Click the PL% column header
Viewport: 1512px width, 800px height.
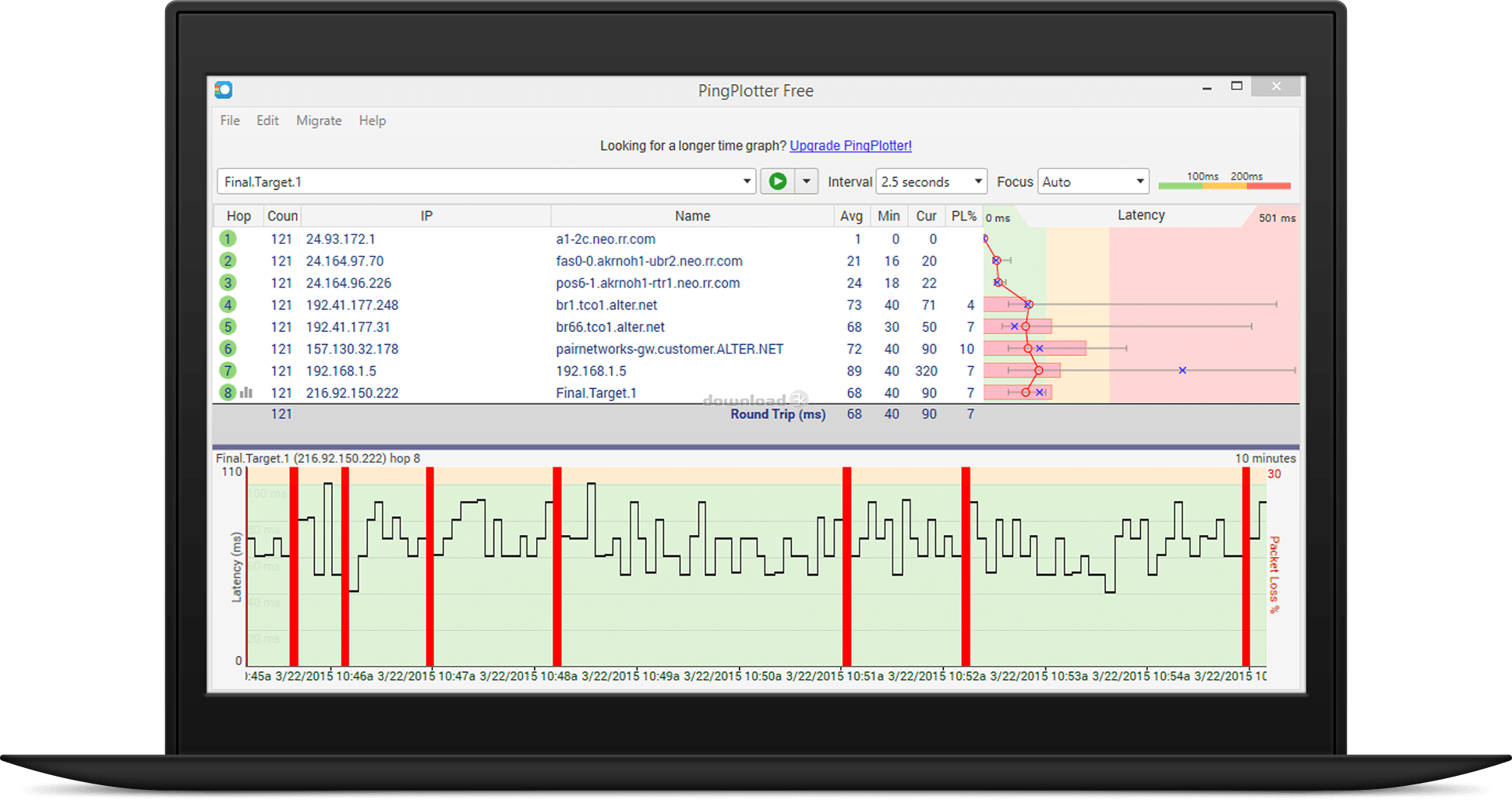coord(963,216)
